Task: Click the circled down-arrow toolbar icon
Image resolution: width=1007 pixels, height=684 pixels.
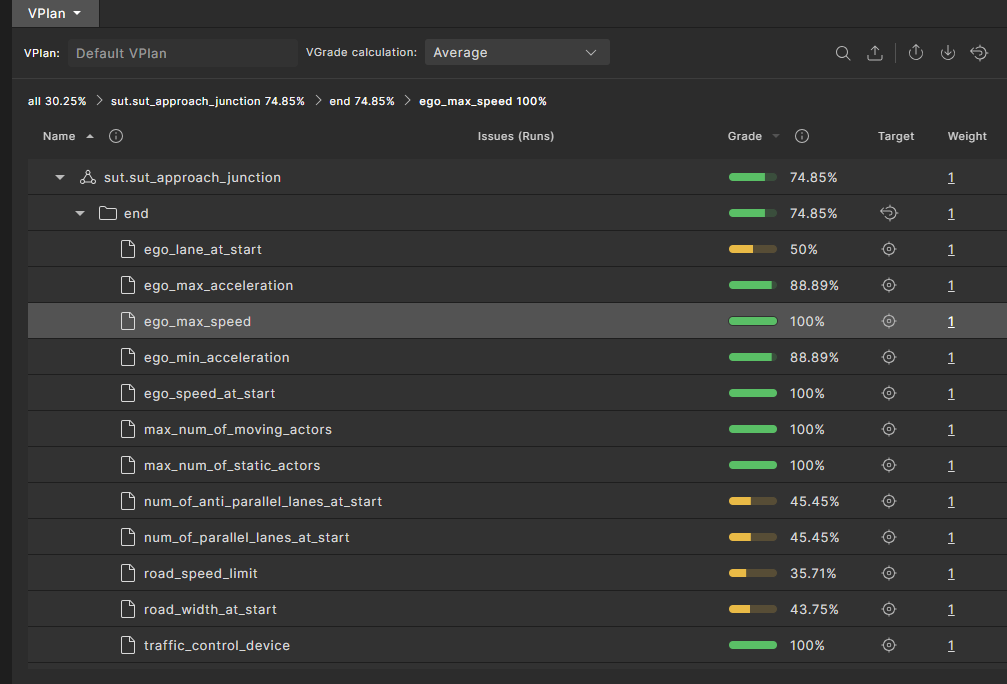Action: 948,53
